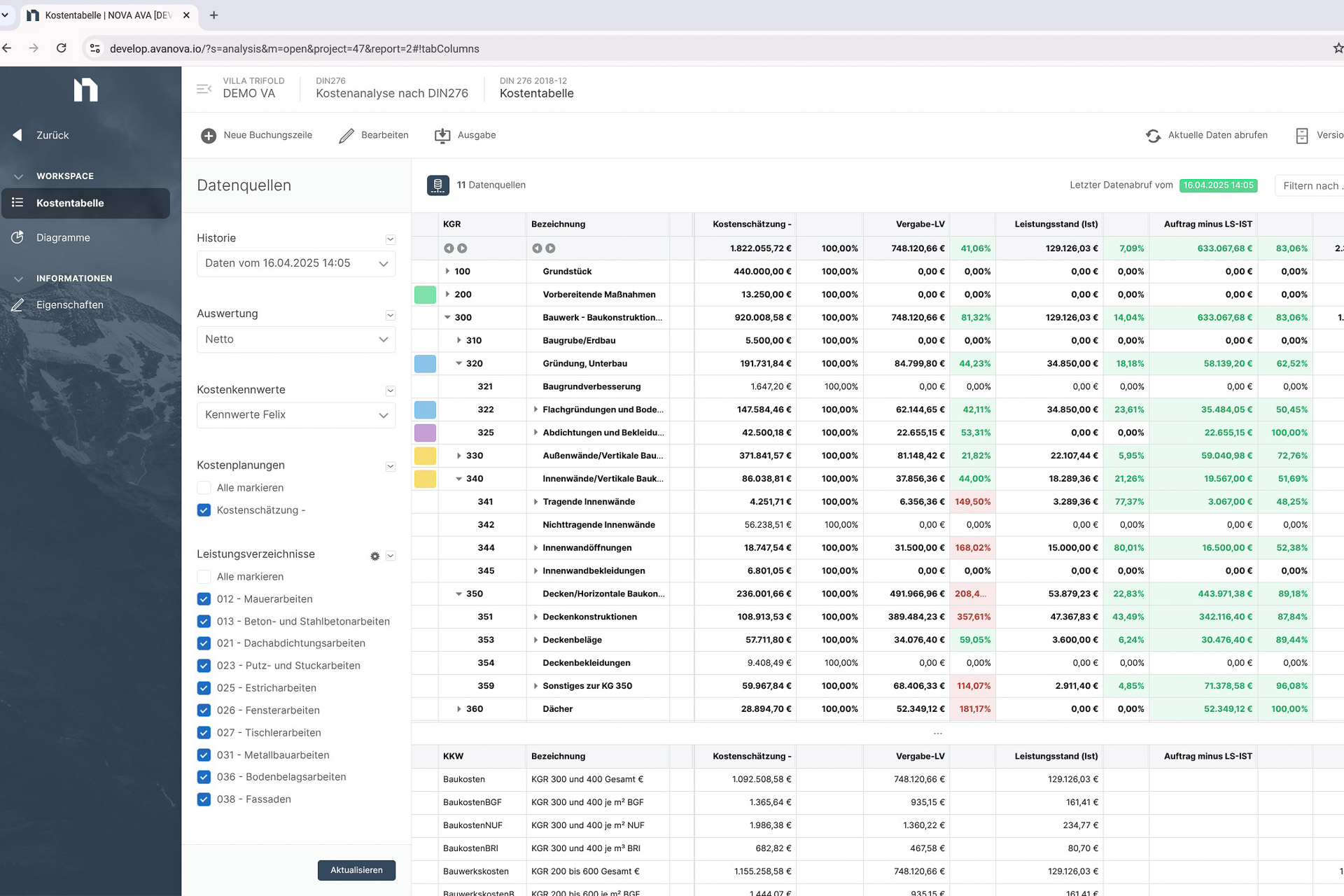The image size is (1344, 896).
Task: Click the Neue Buchungszeile plus icon
Action: (x=208, y=136)
